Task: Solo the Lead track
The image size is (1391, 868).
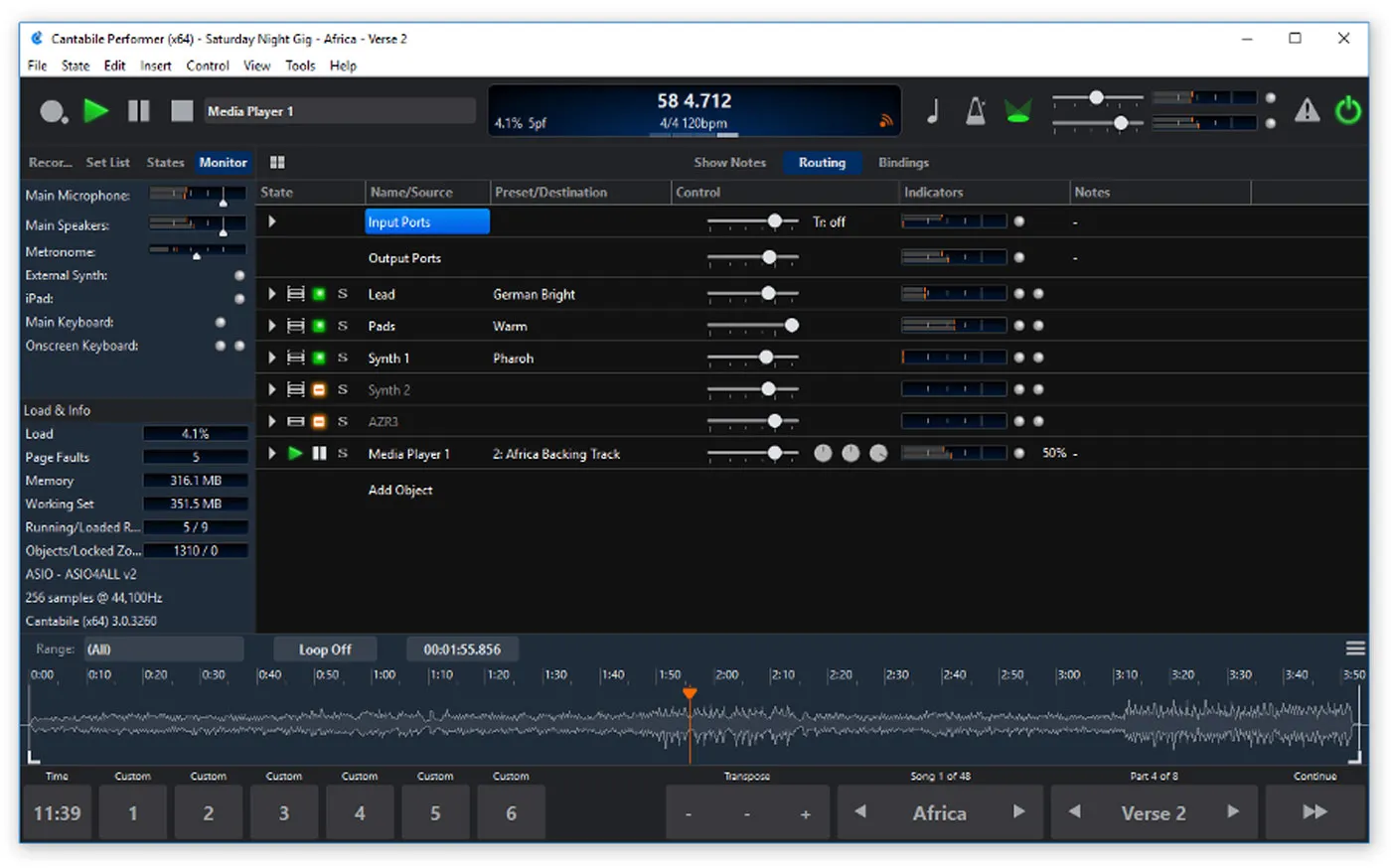Action: click(x=342, y=293)
